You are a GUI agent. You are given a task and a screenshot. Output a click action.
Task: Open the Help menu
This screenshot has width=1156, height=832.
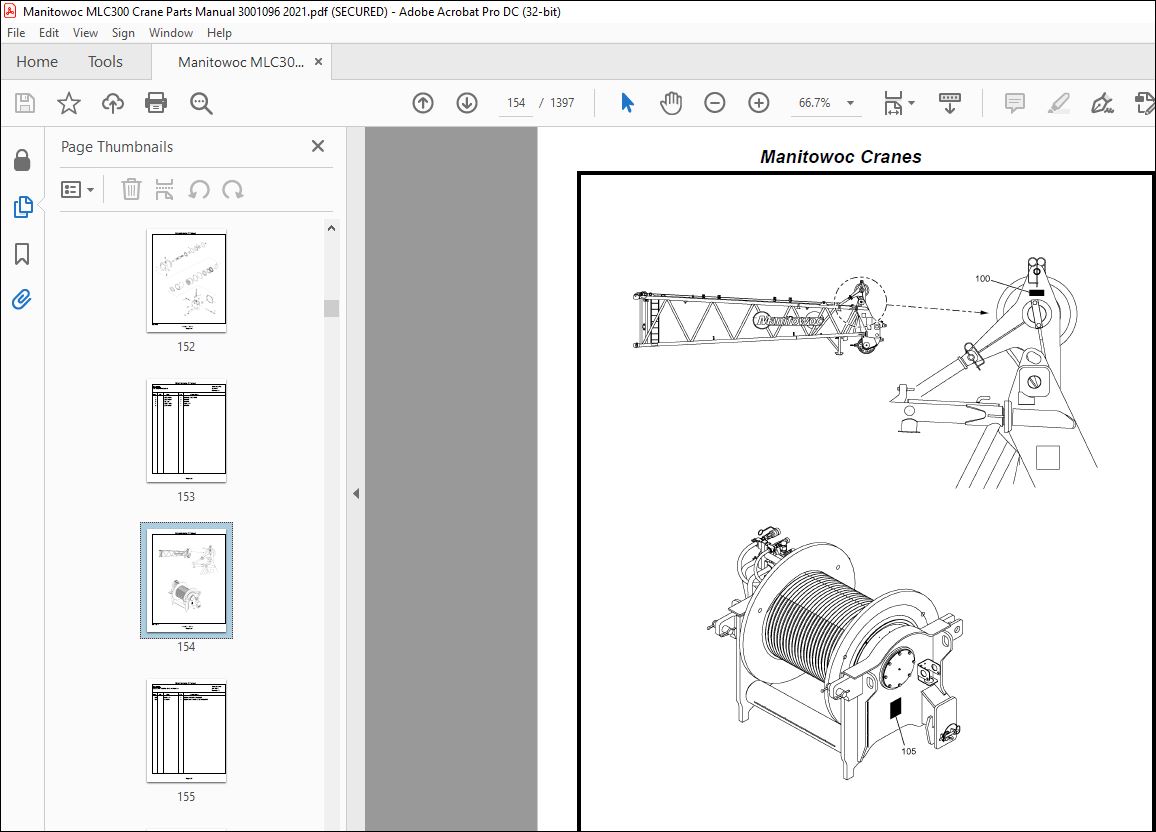pyautogui.click(x=219, y=32)
